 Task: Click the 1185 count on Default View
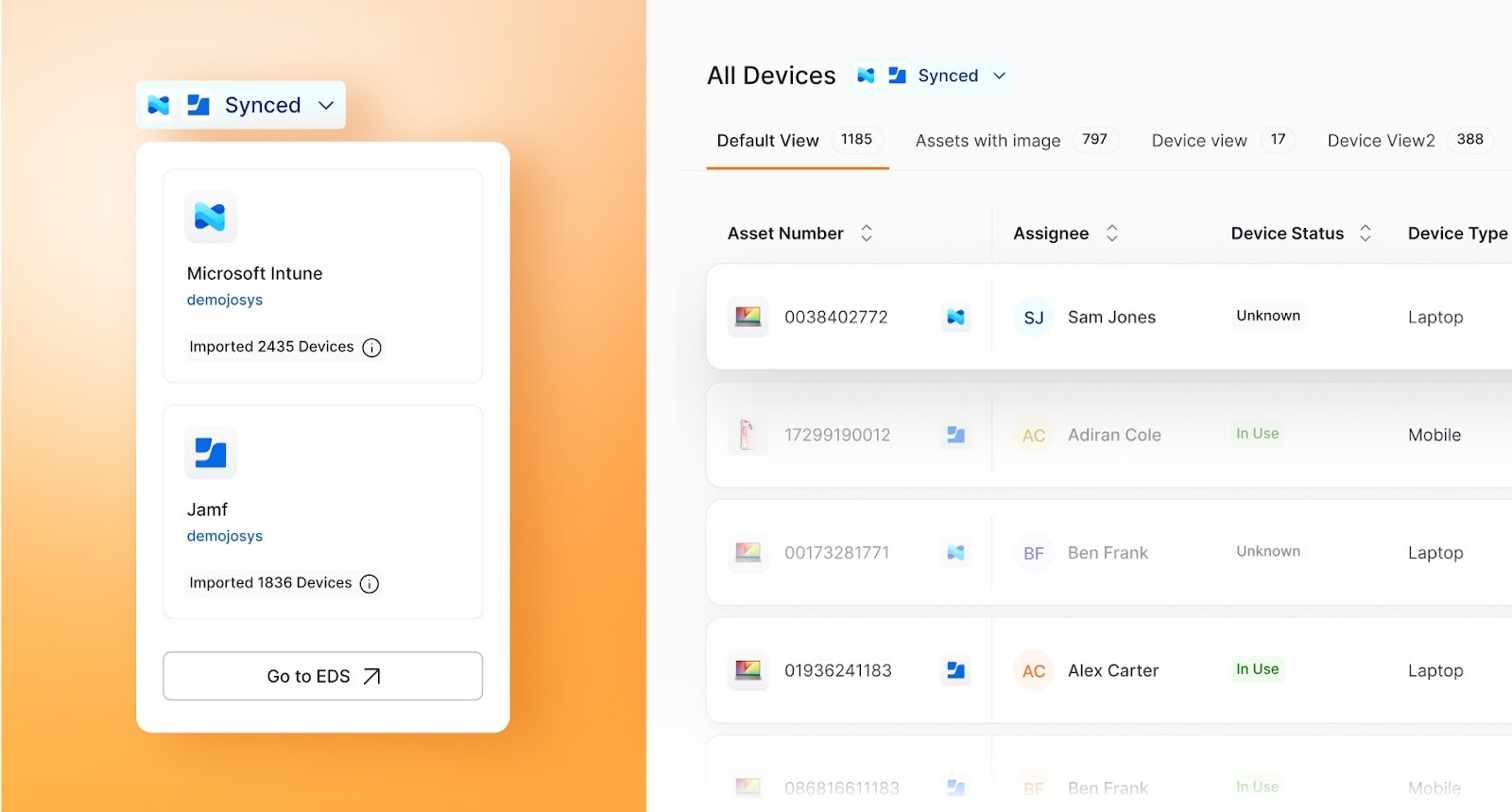tap(857, 140)
